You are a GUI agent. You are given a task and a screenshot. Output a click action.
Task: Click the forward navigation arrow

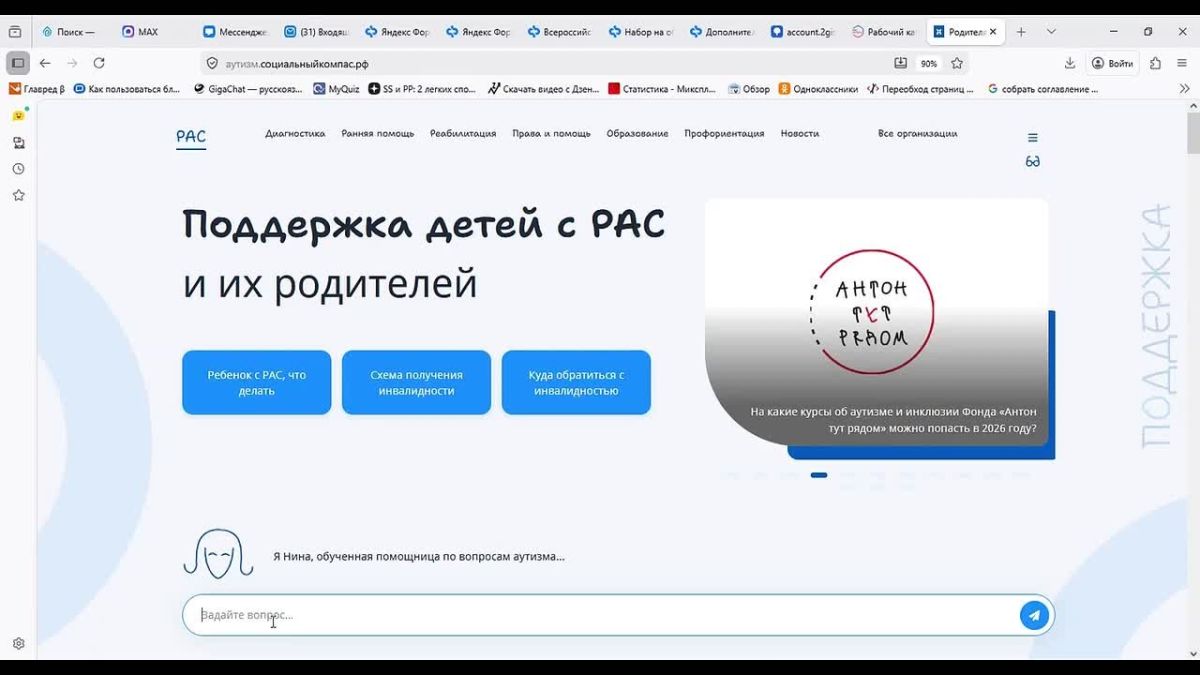pyautogui.click(x=72, y=63)
